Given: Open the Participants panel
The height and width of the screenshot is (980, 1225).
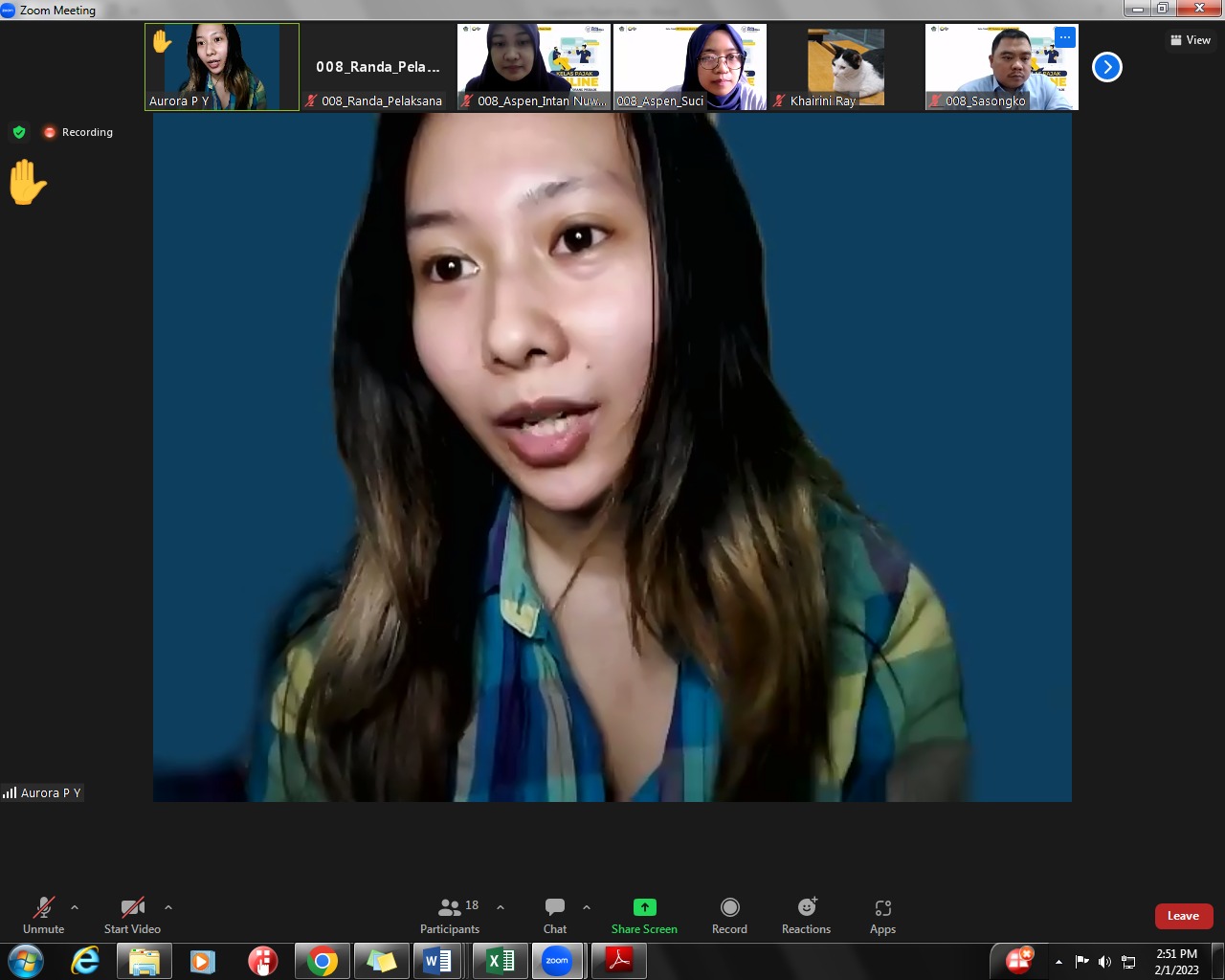Looking at the screenshot, I should click(450, 915).
